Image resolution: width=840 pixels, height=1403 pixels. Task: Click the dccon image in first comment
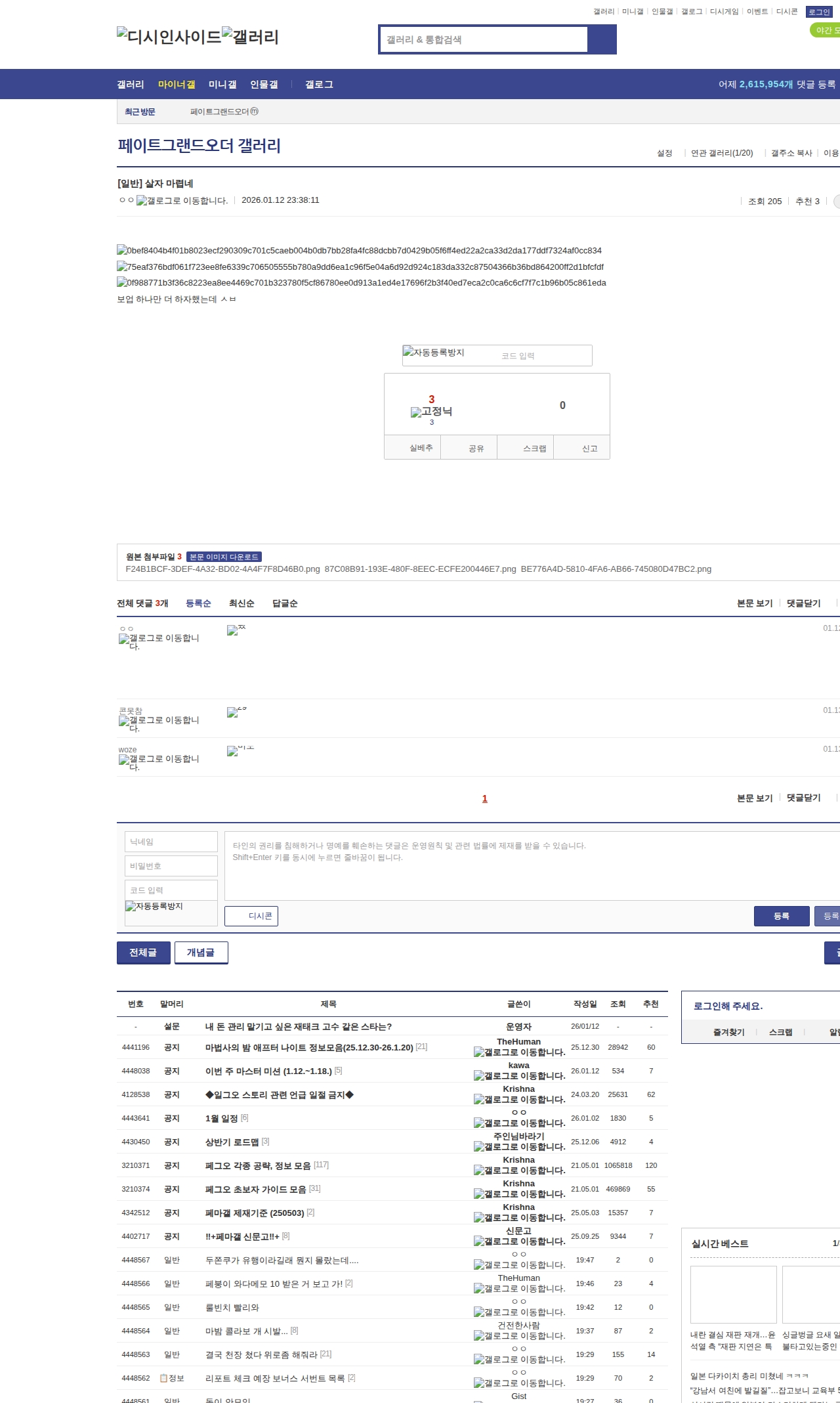pyautogui.click(x=232, y=630)
